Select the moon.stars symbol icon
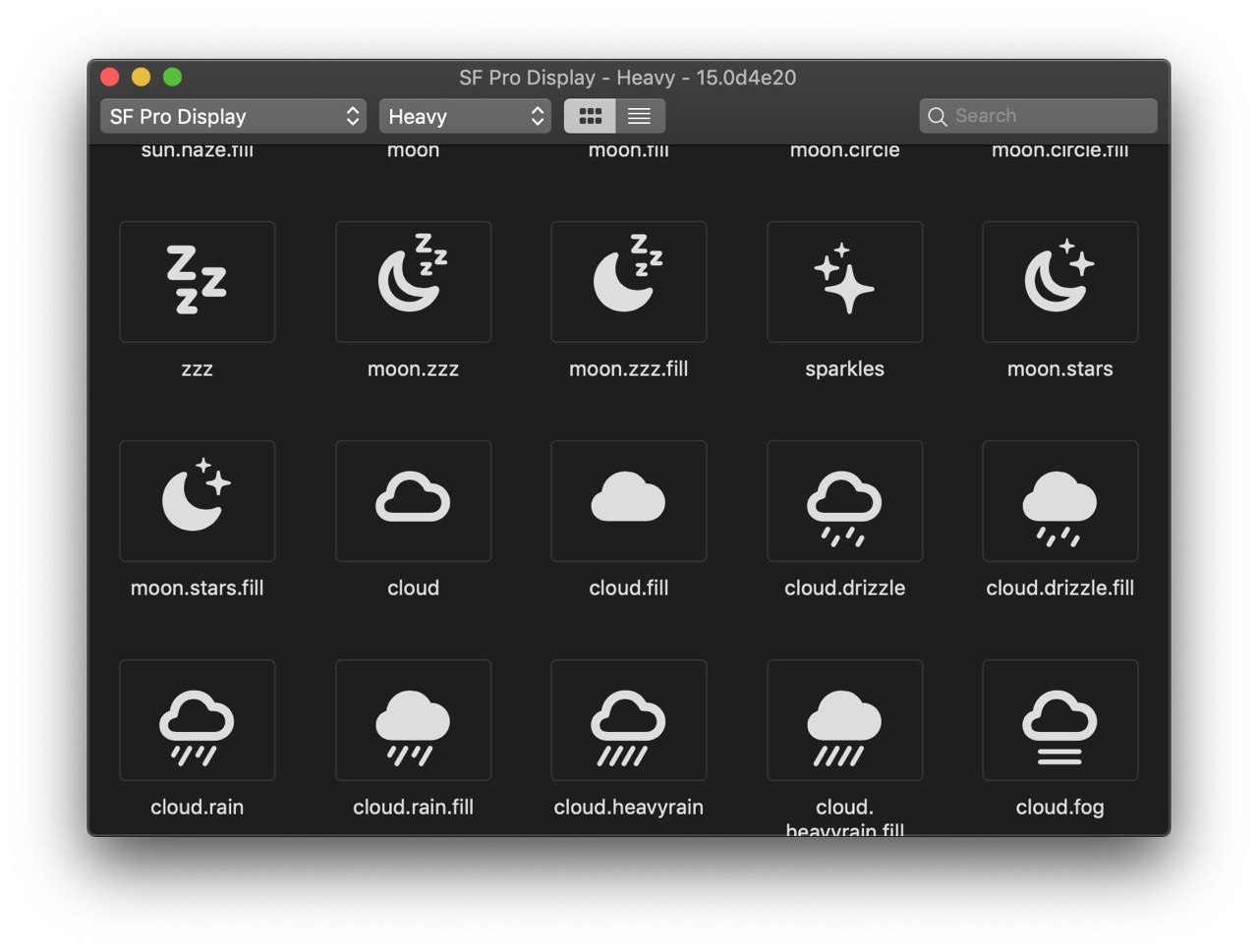This screenshot has width=1258, height=952. click(1060, 282)
